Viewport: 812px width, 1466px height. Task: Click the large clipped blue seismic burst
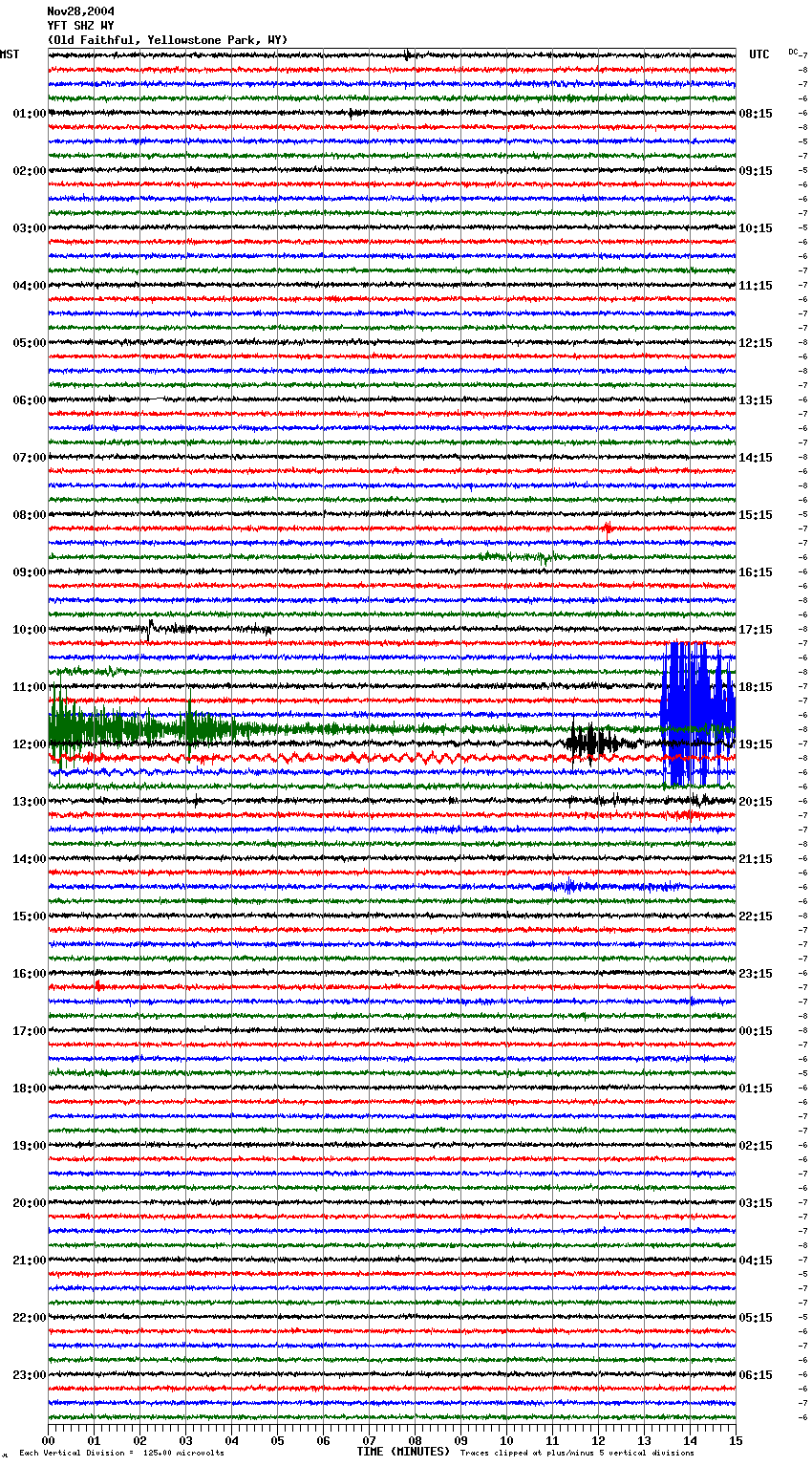pos(697,714)
